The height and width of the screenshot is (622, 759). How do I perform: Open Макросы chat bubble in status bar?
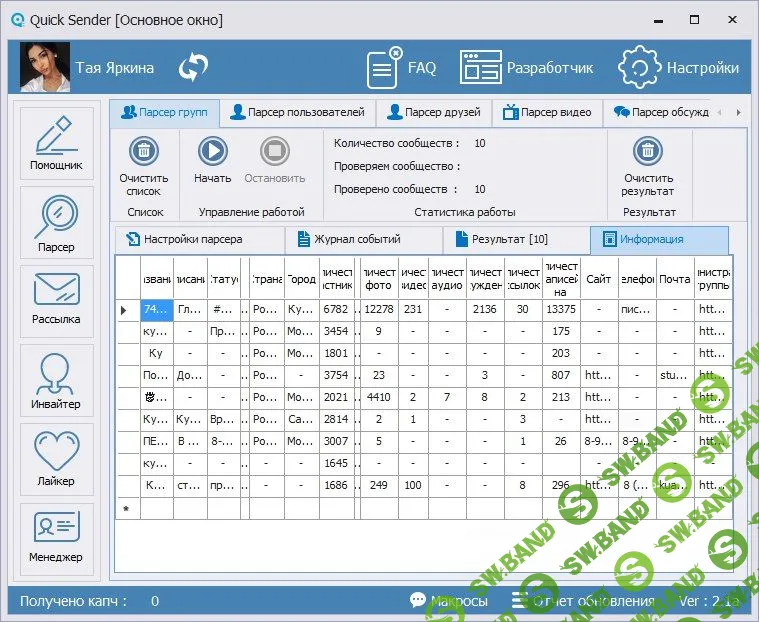coord(449,601)
